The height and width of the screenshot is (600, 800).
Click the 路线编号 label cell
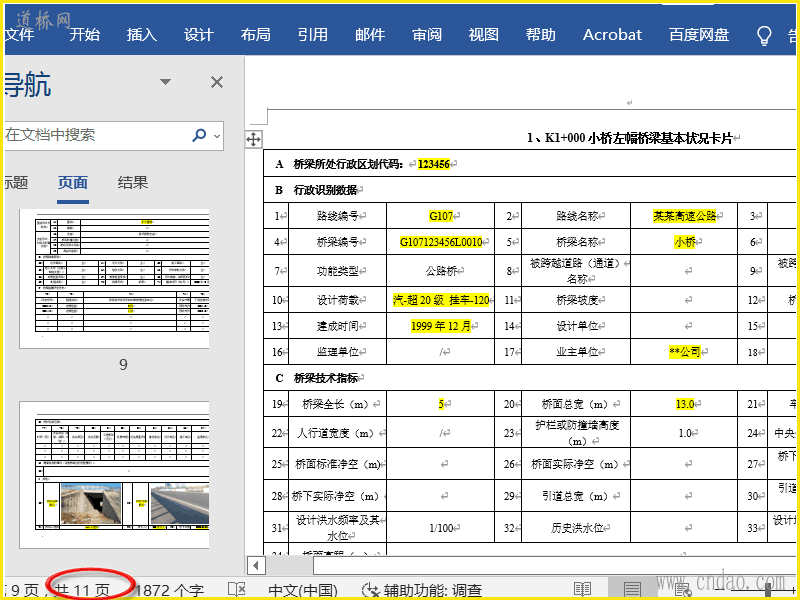(x=338, y=216)
